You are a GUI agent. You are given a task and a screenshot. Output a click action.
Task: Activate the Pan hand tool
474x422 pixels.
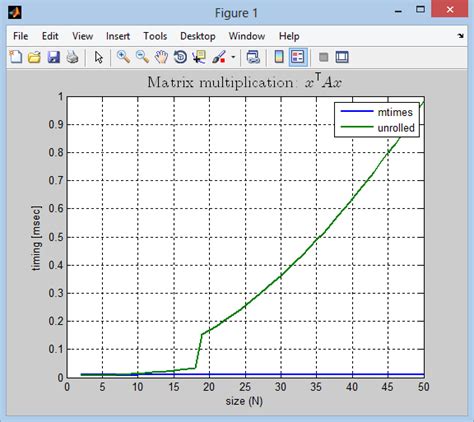click(161, 57)
